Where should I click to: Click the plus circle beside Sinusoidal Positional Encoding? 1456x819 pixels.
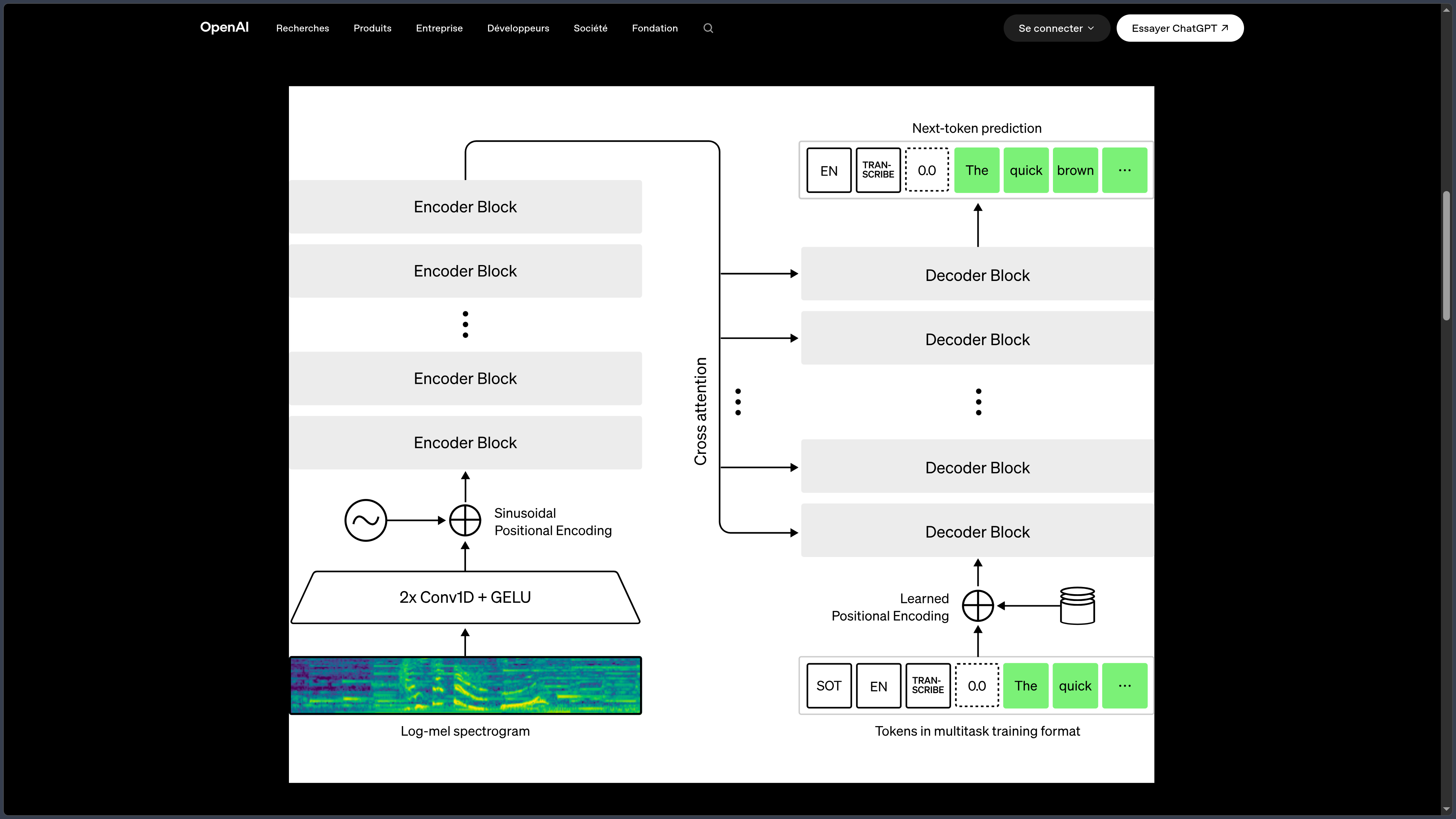465,520
